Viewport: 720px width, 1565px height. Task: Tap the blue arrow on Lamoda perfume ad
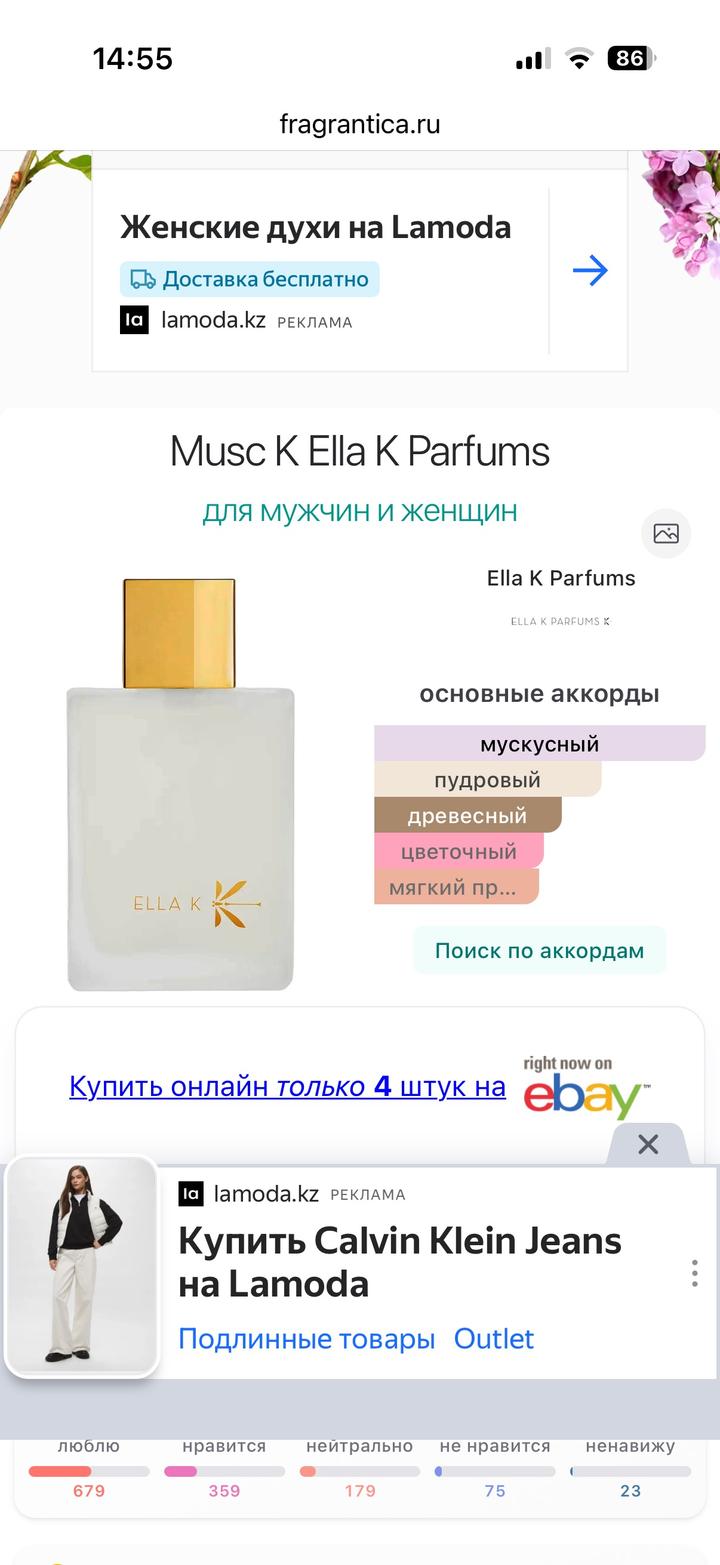pyautogui.click(x=590, y=270)
